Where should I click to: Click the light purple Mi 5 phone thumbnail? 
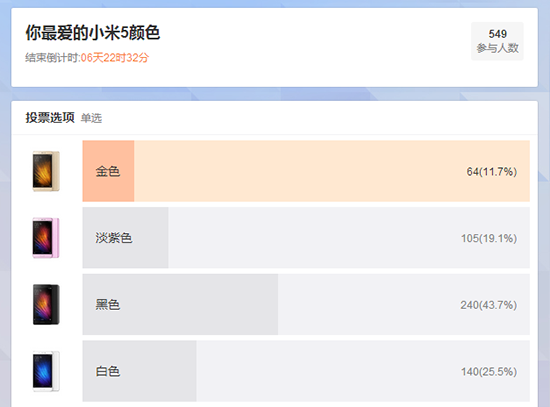tap(46, 238)
